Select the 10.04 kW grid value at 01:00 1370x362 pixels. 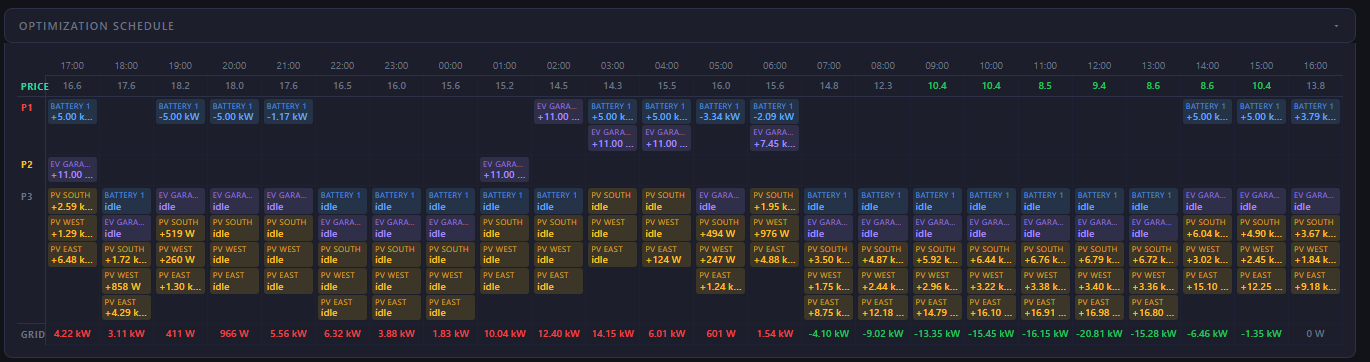coord(505,333)
